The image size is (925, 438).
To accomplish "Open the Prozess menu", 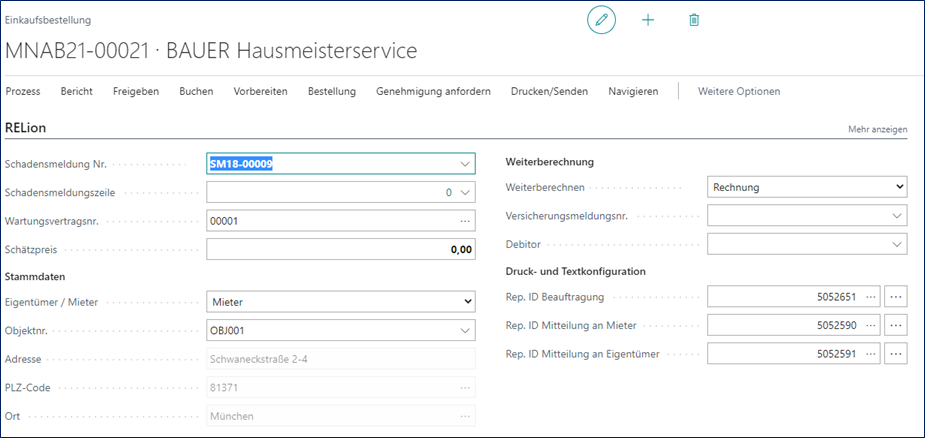I will 22,91.
